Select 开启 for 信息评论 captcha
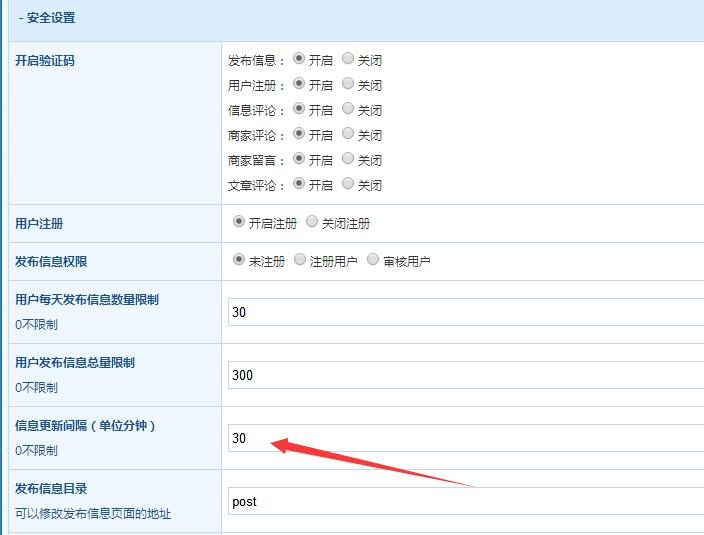 (x=299, y=109)
